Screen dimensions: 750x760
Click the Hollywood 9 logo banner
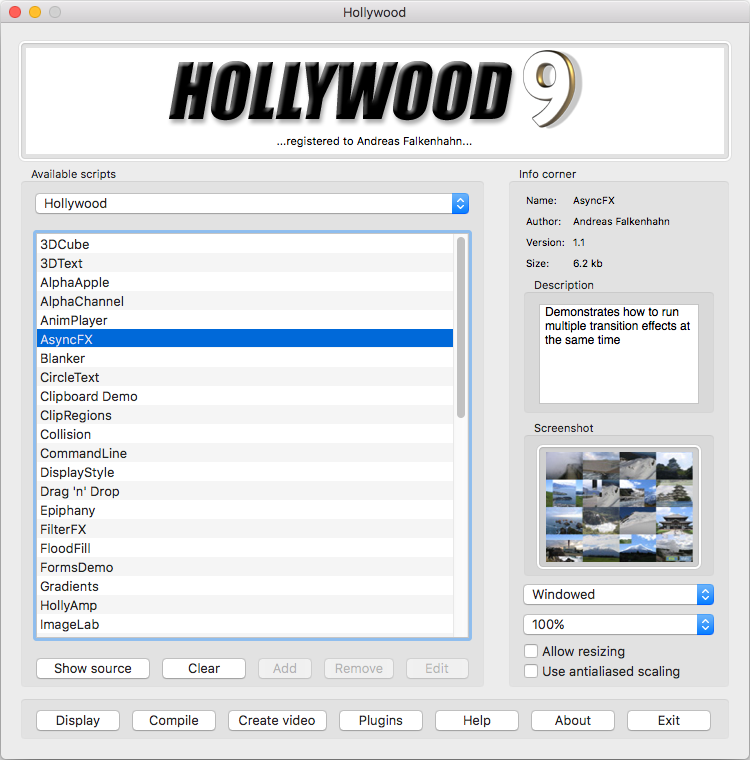coord(374,99)
